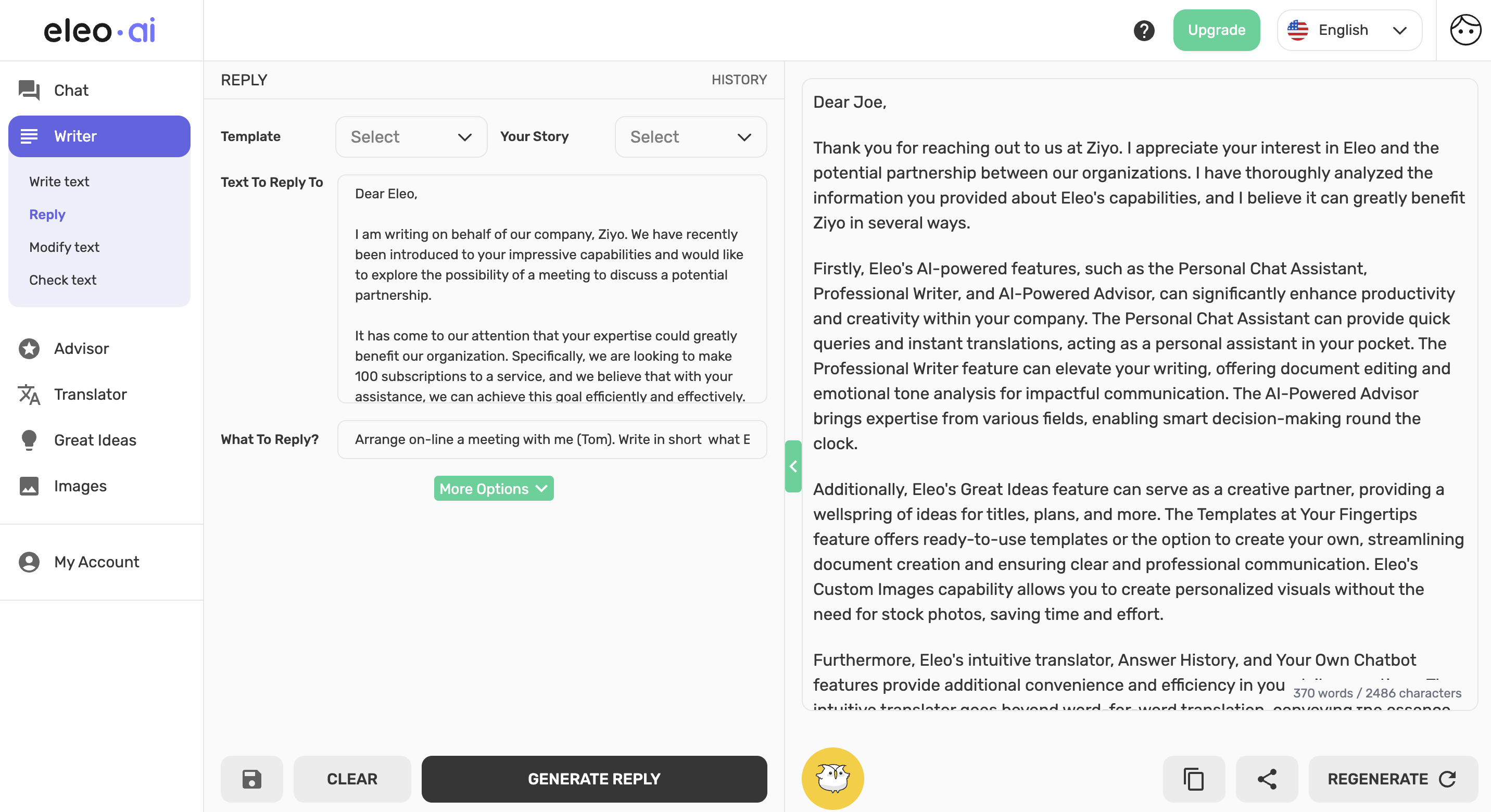Click the What To Reply input field
1491x812 pixels.
(552, 439)
